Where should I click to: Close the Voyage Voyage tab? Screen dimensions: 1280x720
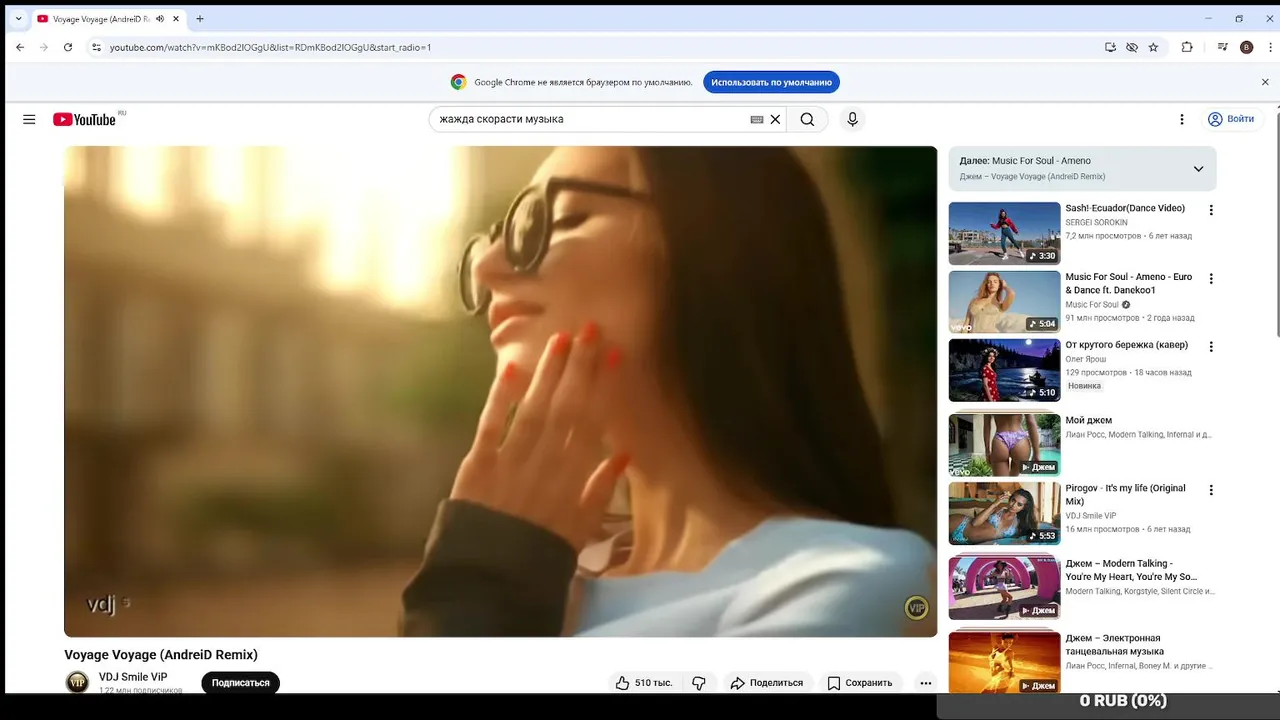[177, 19]
